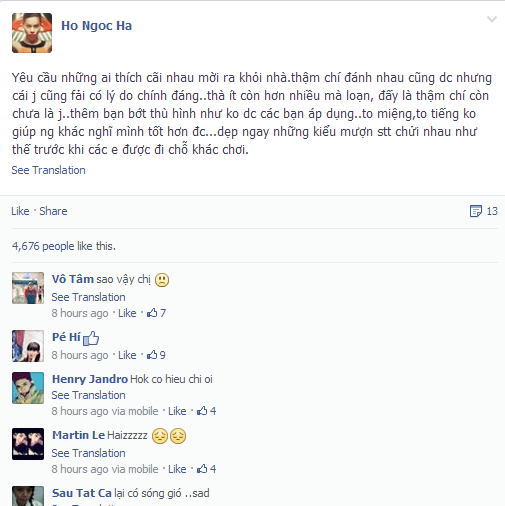
Task: Click first weary emoji in Martin Le's comment
Action: click(x=160, y=436)
